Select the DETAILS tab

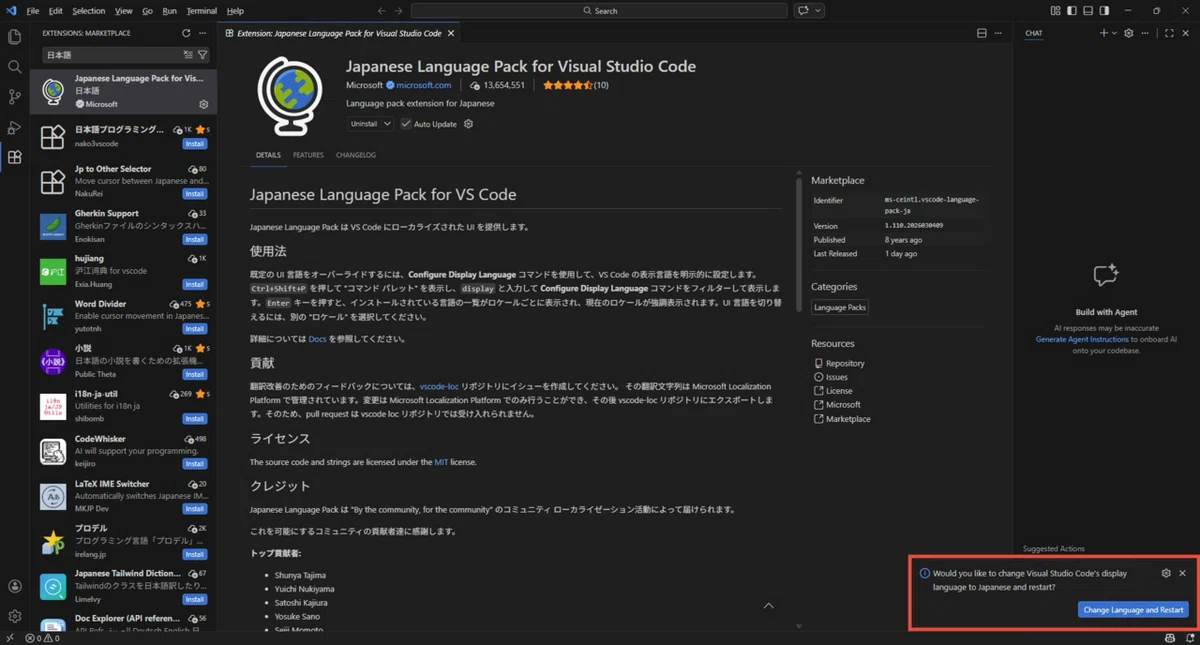pyautogui.click(x=268, y=155)
